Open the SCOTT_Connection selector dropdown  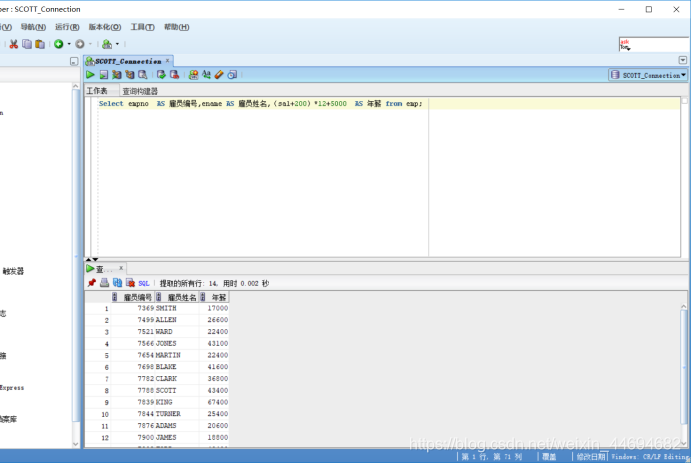click(648, 75)
